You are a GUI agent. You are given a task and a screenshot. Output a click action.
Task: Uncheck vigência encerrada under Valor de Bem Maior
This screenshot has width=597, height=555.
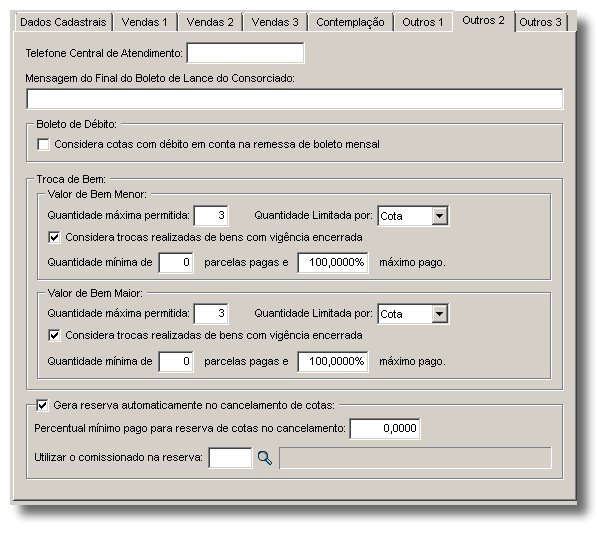[54, 335]
